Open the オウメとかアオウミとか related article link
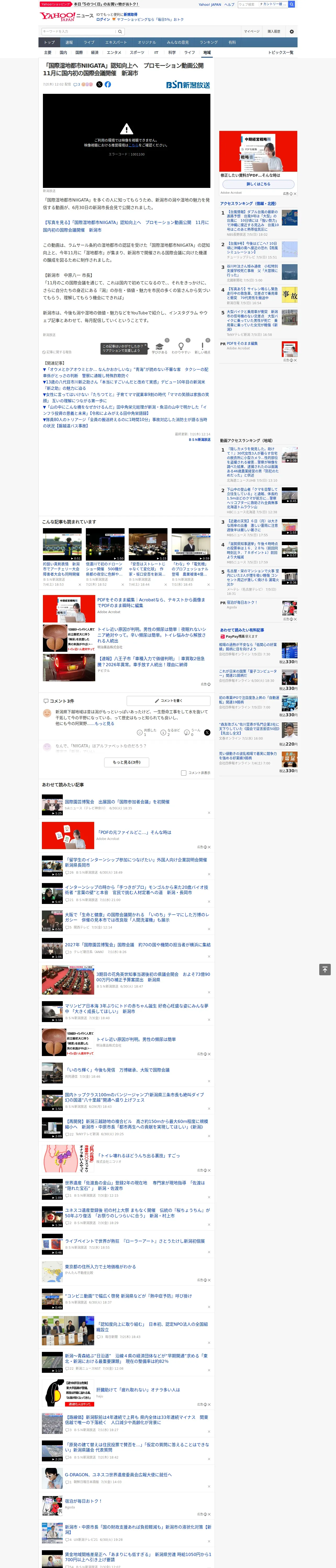 click(126, 372)
